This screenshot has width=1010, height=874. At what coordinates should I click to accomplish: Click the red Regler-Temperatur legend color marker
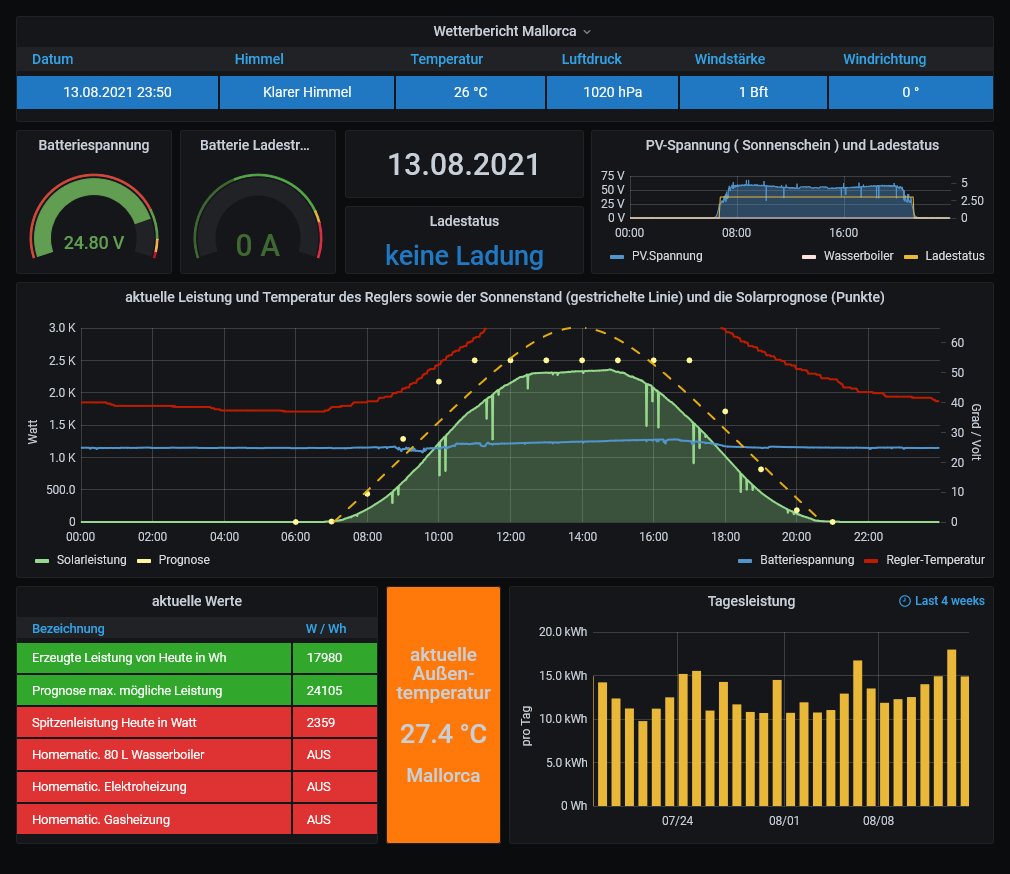click(x=870, y=560)
